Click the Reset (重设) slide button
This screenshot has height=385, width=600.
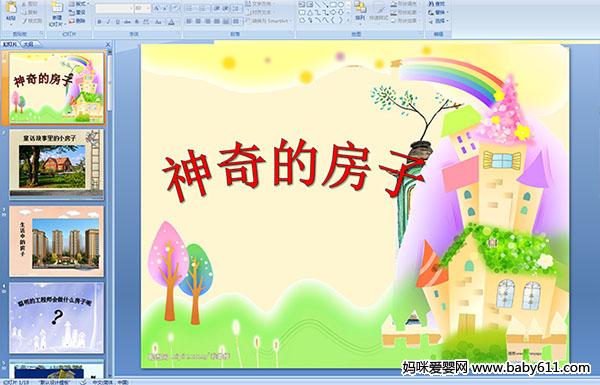click(x=77, y=13)
